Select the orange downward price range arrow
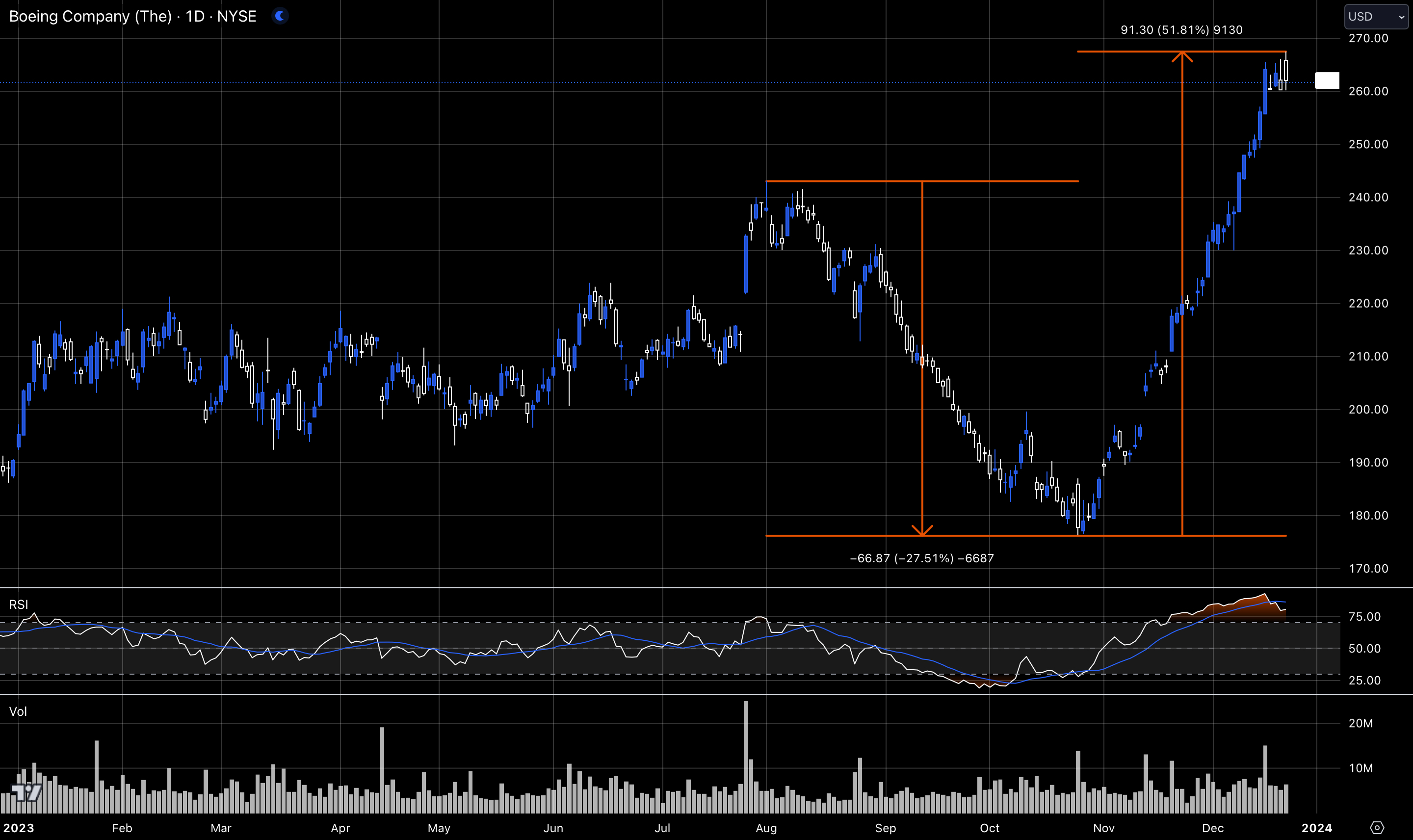This screenshot has height=840, width=1413. (x=922, y=358)
